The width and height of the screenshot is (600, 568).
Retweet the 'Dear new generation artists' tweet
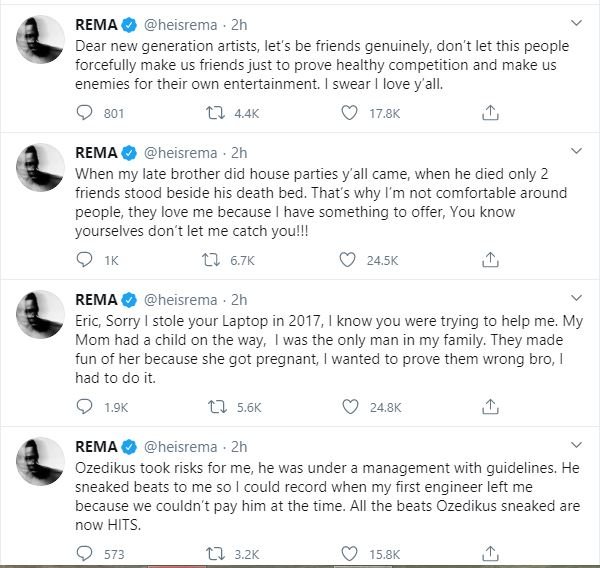pos(215,113)
